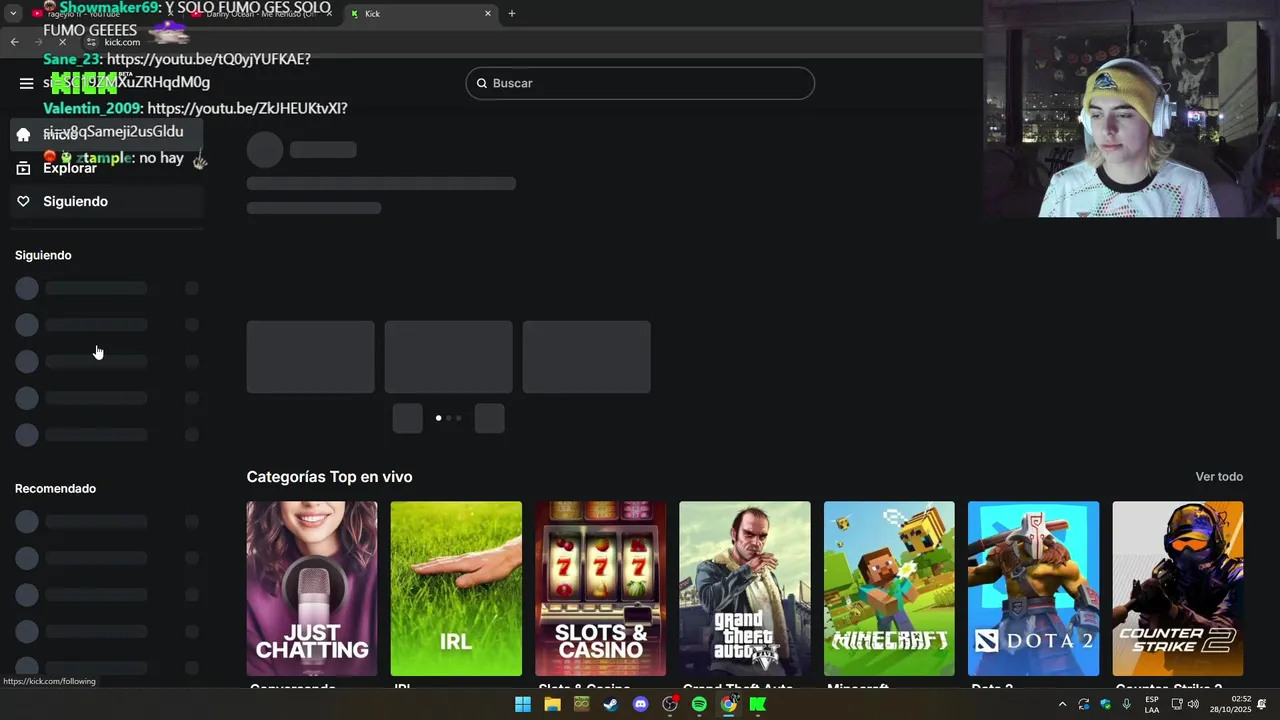
Task: Click the sync tray icon
Action: pos(1083,704)
